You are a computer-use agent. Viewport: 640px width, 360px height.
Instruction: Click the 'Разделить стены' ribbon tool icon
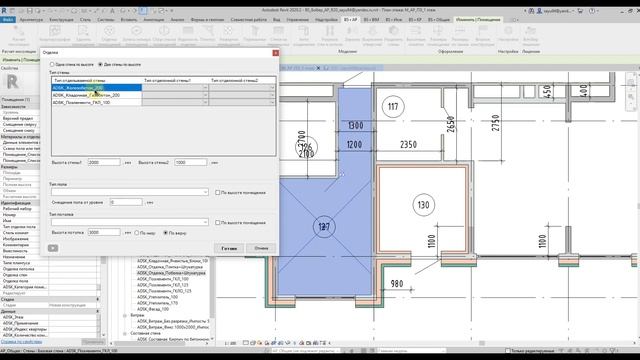pos(393,31)
